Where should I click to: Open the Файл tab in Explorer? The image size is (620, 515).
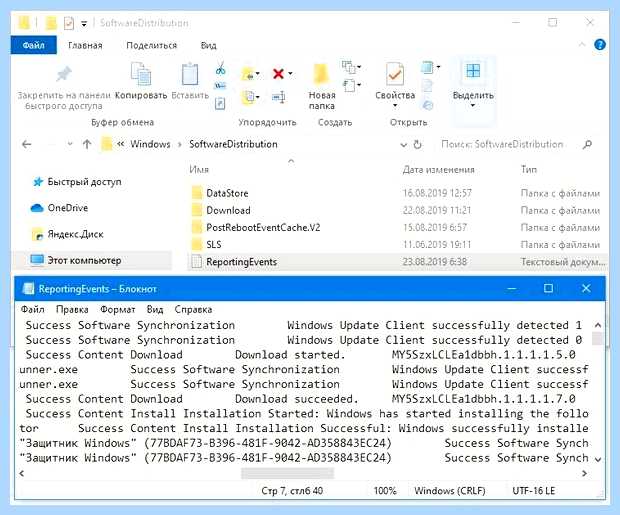pyautogui.click(x=34, y=45)
